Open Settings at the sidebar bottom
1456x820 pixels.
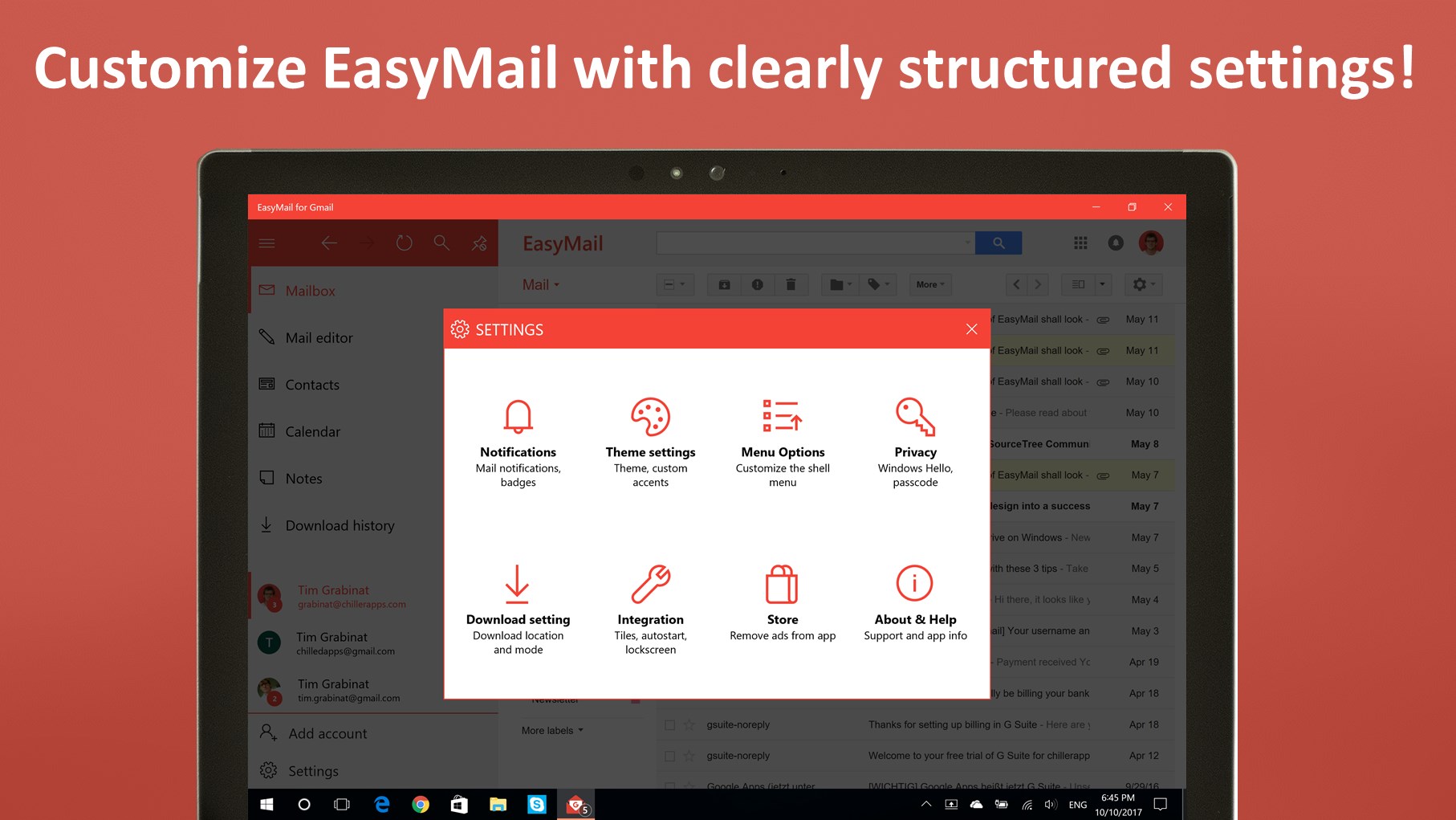click(373, 771)
